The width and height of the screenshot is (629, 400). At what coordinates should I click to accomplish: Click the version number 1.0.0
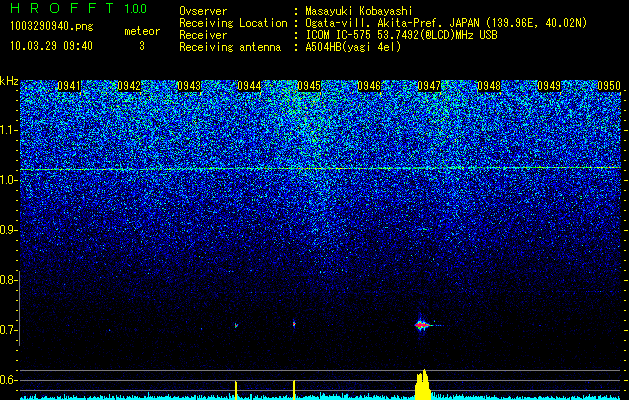pos(135,9)
